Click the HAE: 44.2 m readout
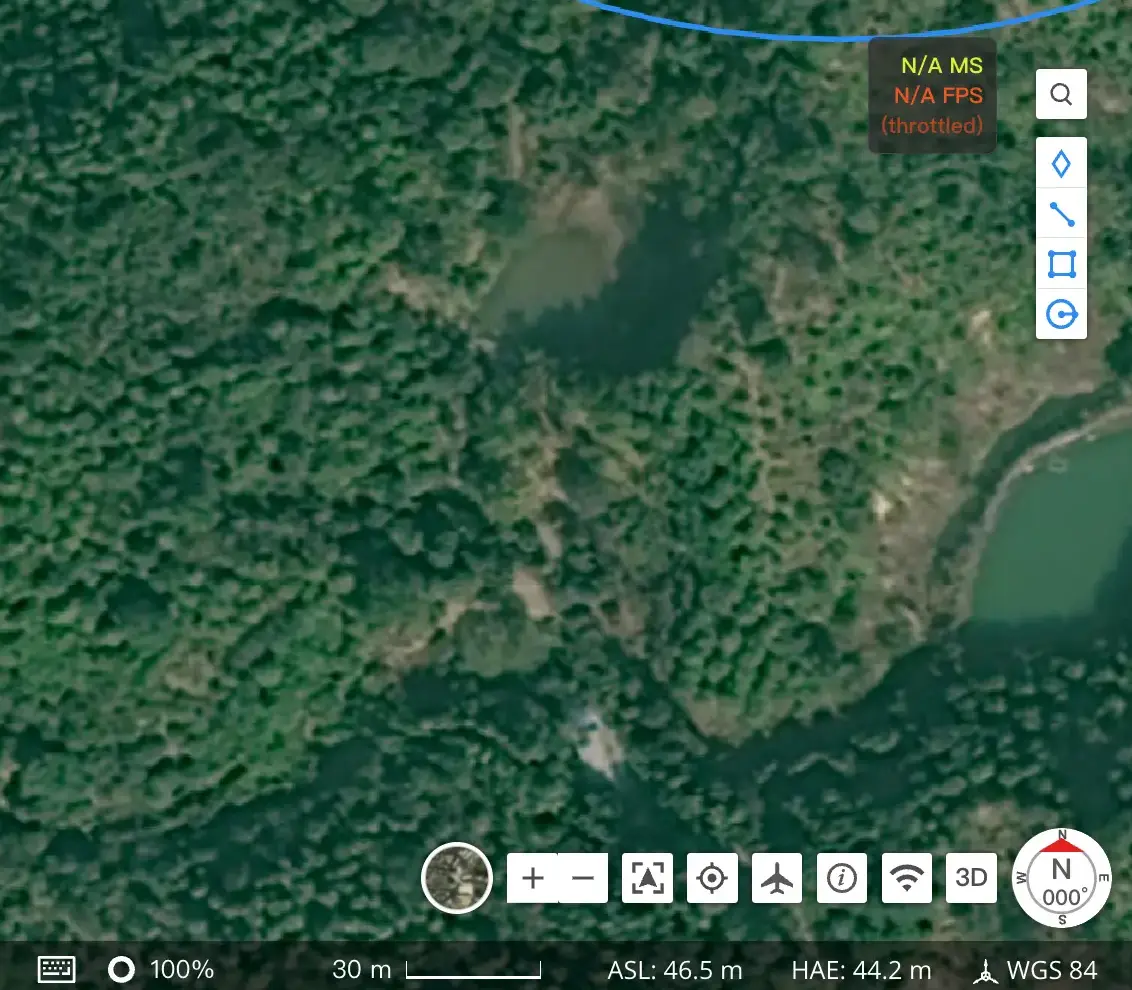 pyautogui.click(x=861, y=970)
